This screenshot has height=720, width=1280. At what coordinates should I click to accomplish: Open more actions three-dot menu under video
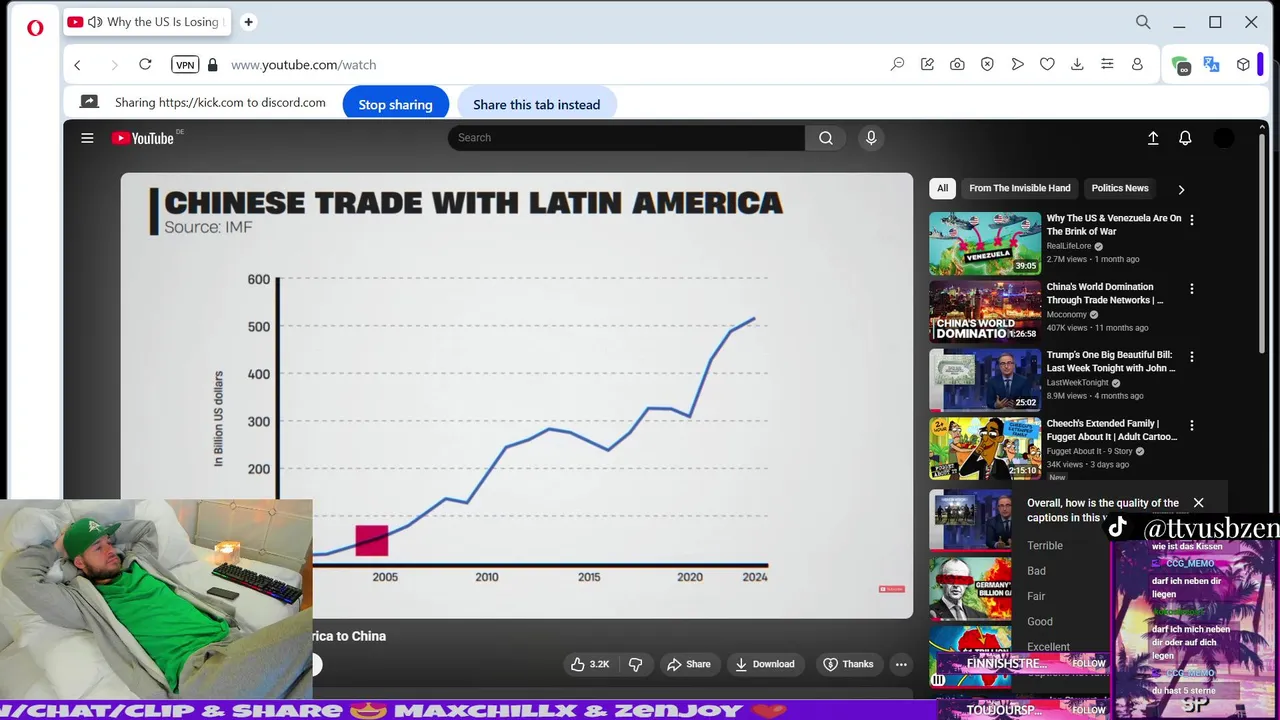901,664
